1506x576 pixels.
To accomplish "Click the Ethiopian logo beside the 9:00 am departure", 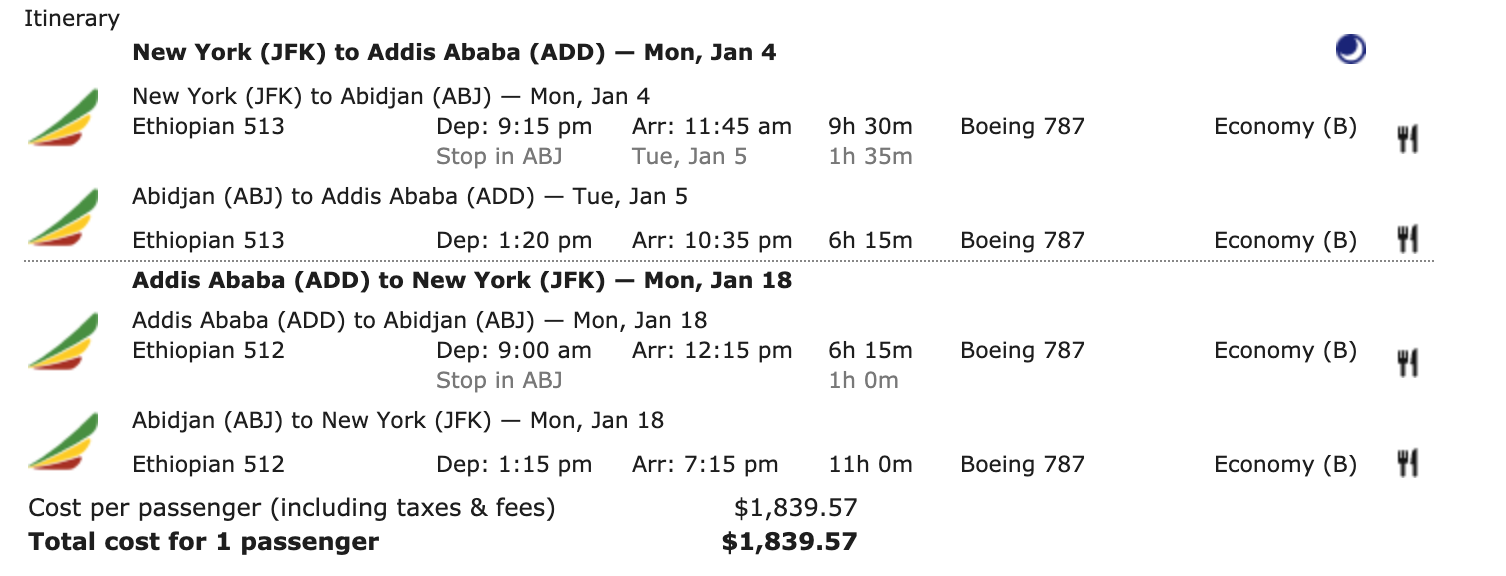I will tap(63, 342).
